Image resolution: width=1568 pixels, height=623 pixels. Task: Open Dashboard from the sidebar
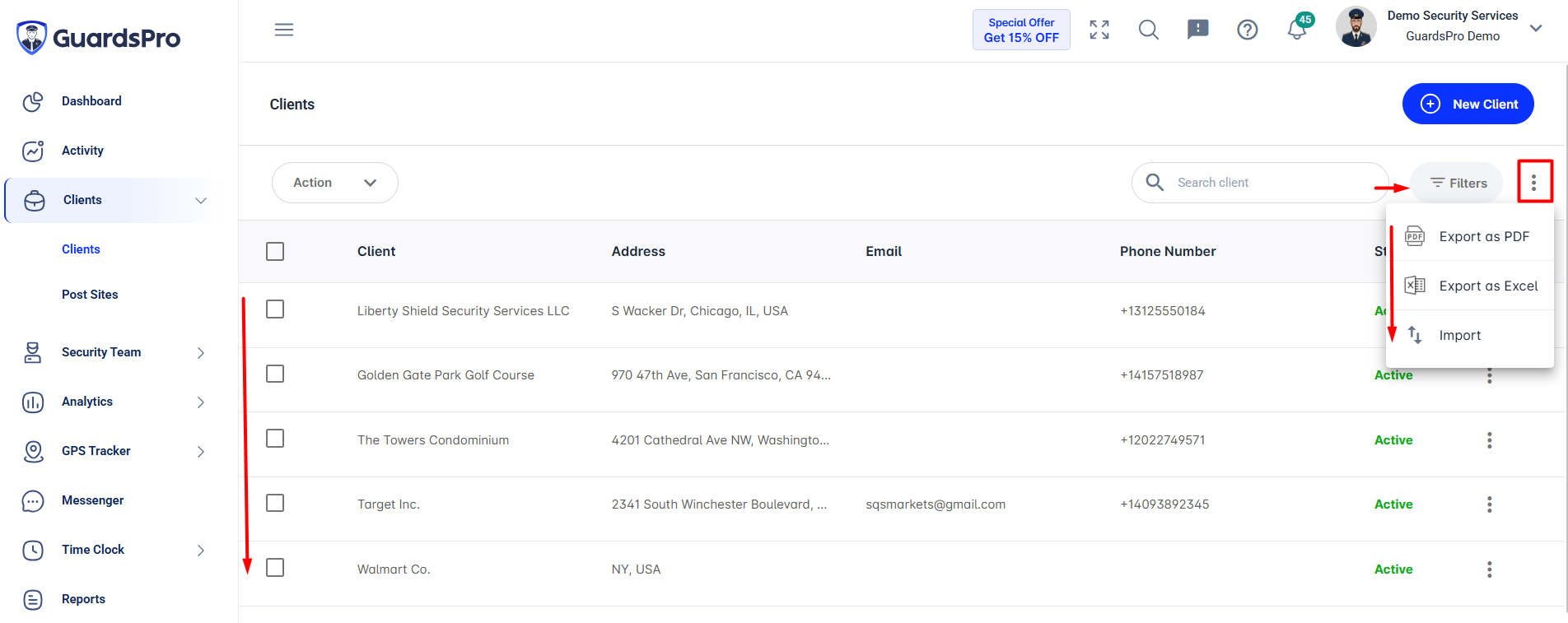[91, 101]
